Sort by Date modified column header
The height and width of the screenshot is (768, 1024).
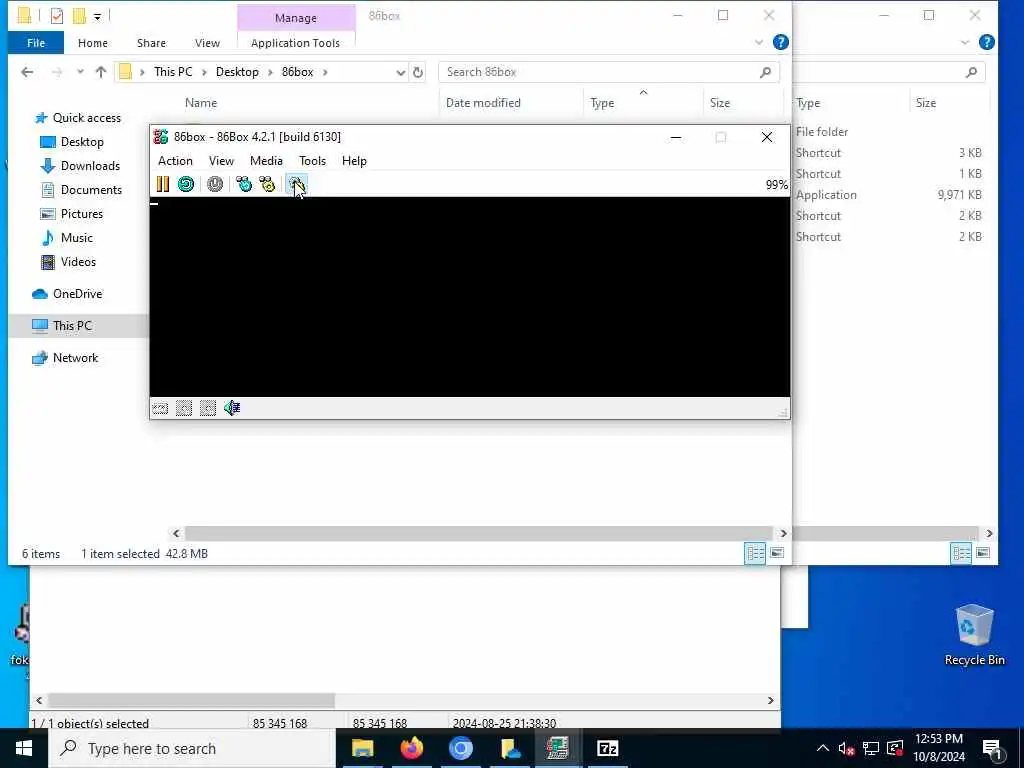pyautogui.click(x=483, y=103)
